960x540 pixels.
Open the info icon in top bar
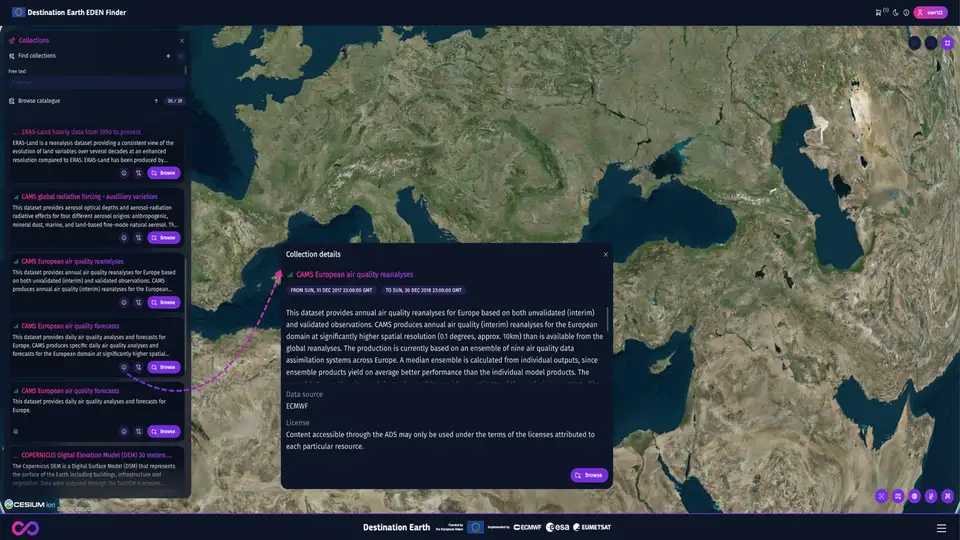[x=906, y=12]
